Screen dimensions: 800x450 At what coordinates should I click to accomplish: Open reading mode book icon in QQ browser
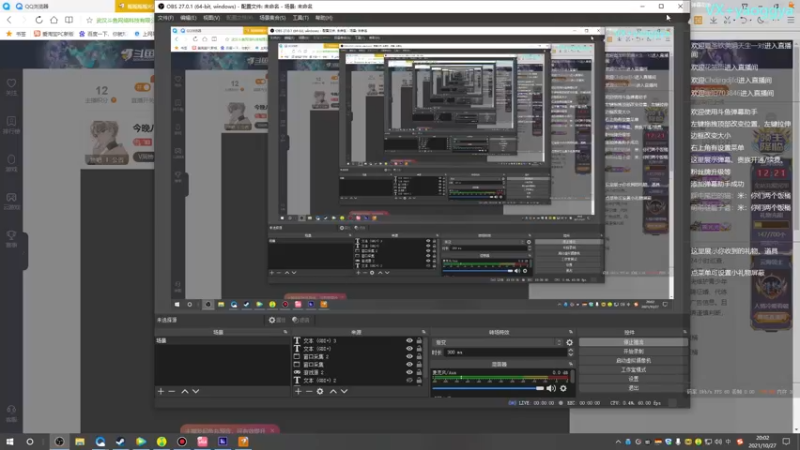click(x=69, y=20)
